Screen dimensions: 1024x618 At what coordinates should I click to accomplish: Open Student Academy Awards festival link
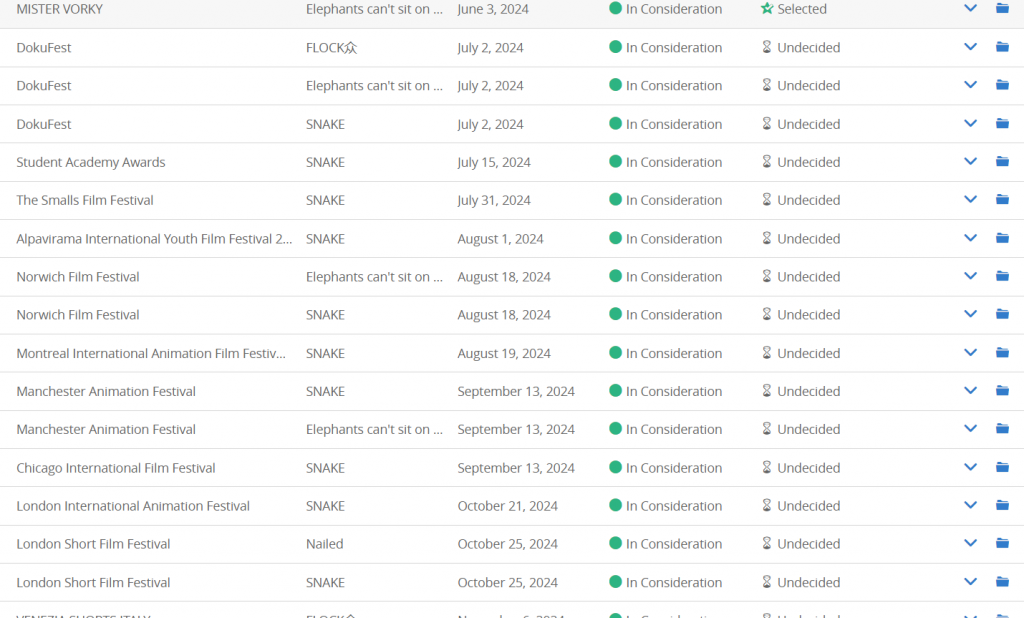coord(91,162)
